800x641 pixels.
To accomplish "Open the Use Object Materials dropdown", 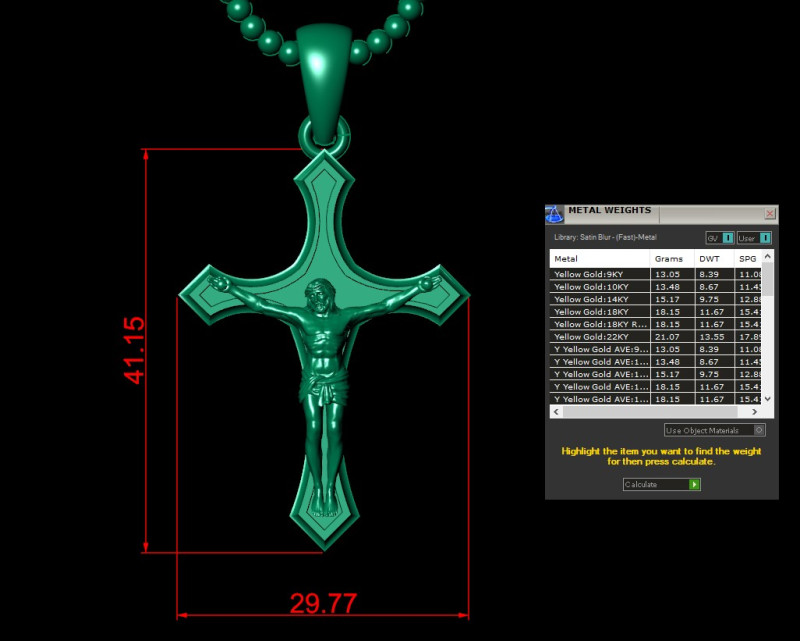I will [705, 430].
